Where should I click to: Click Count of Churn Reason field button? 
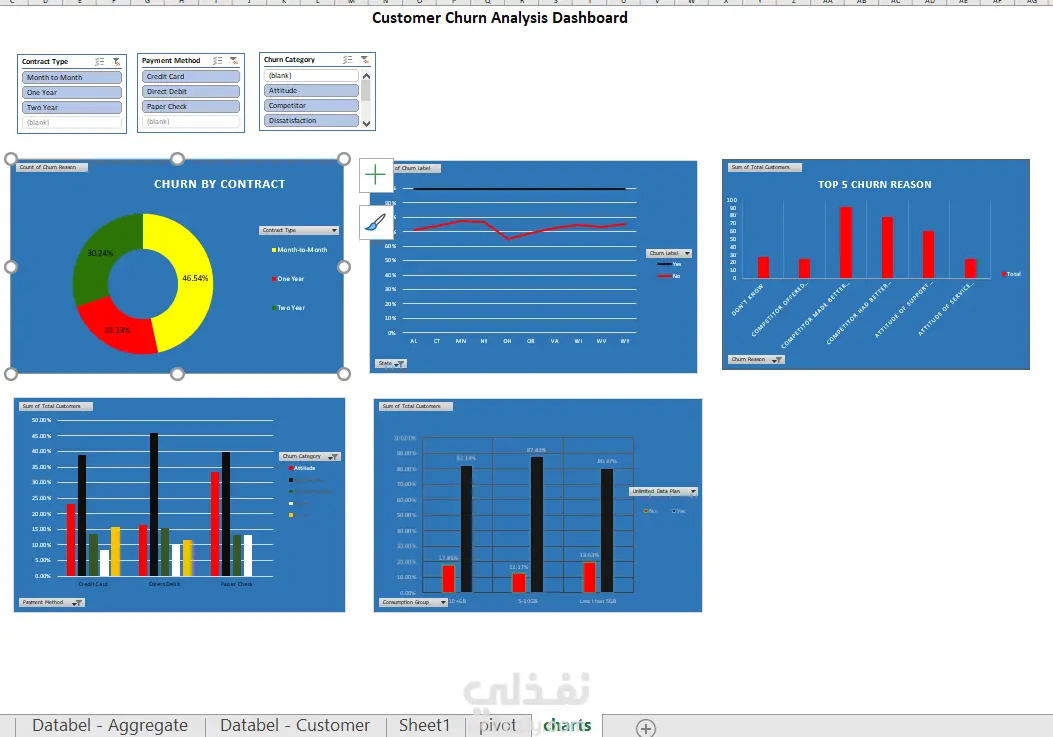52,167
